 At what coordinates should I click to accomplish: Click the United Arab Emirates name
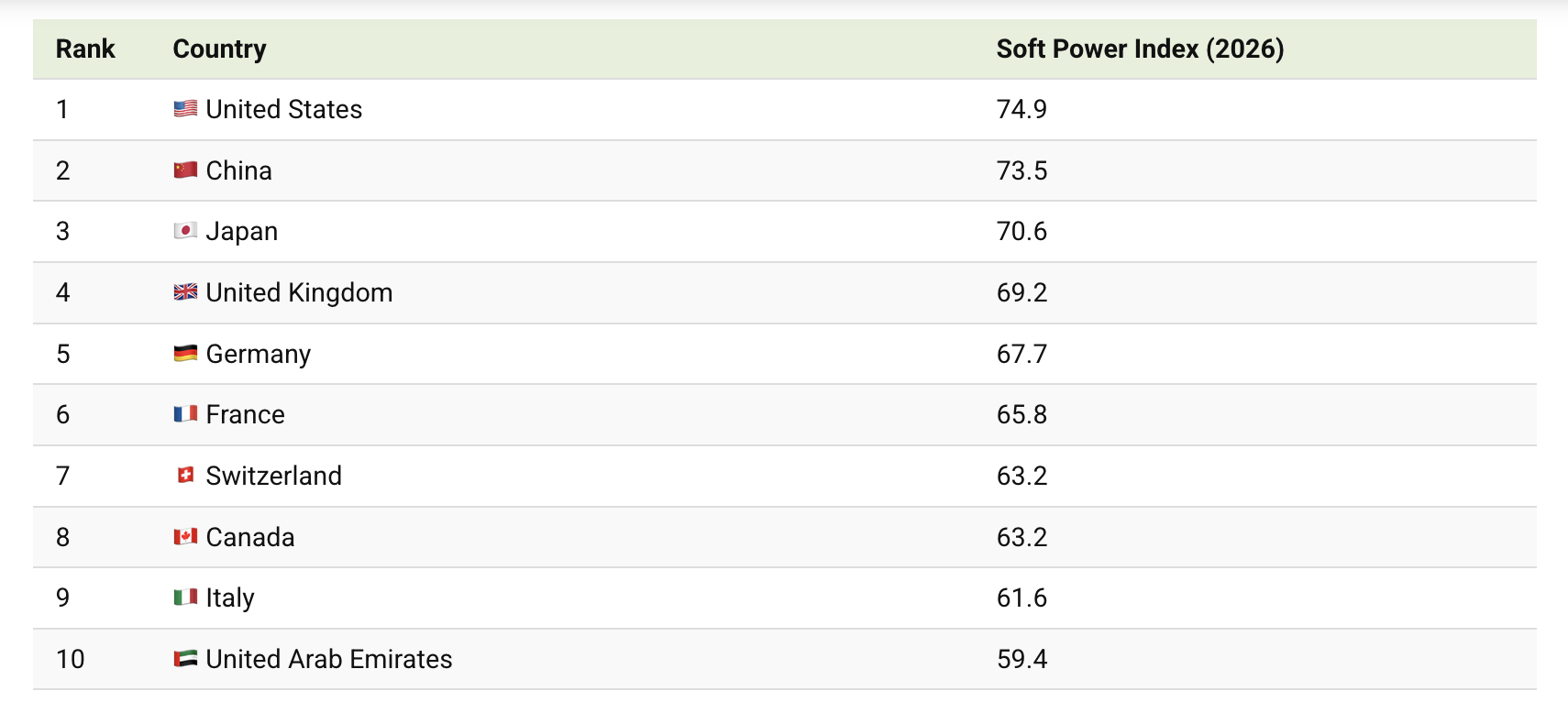pyautogui.click(x=329, y=660)
